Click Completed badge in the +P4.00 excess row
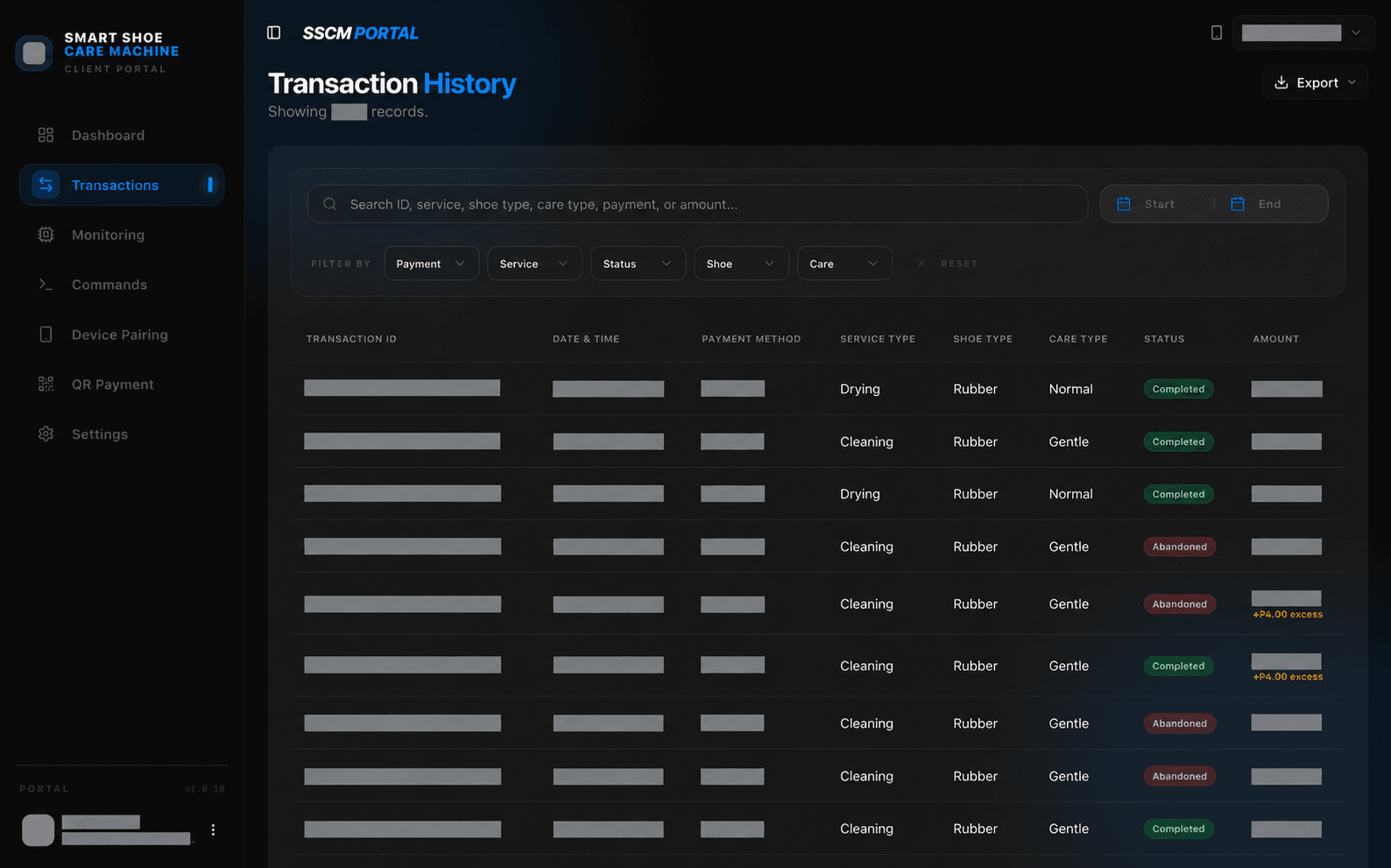The height and width of the screenshot is (868, 1391). point(1178,666)
